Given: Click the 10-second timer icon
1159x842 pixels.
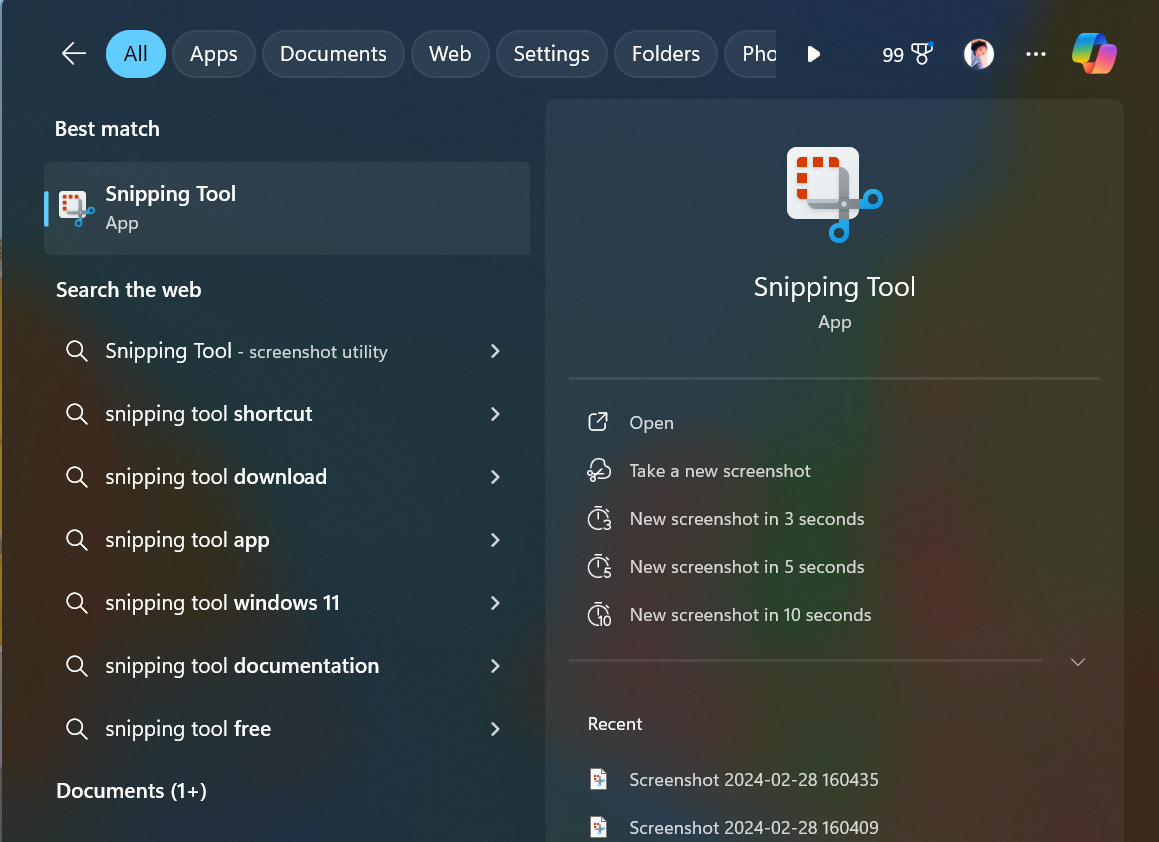Looking at the screenshot, I should pos(599,614).
